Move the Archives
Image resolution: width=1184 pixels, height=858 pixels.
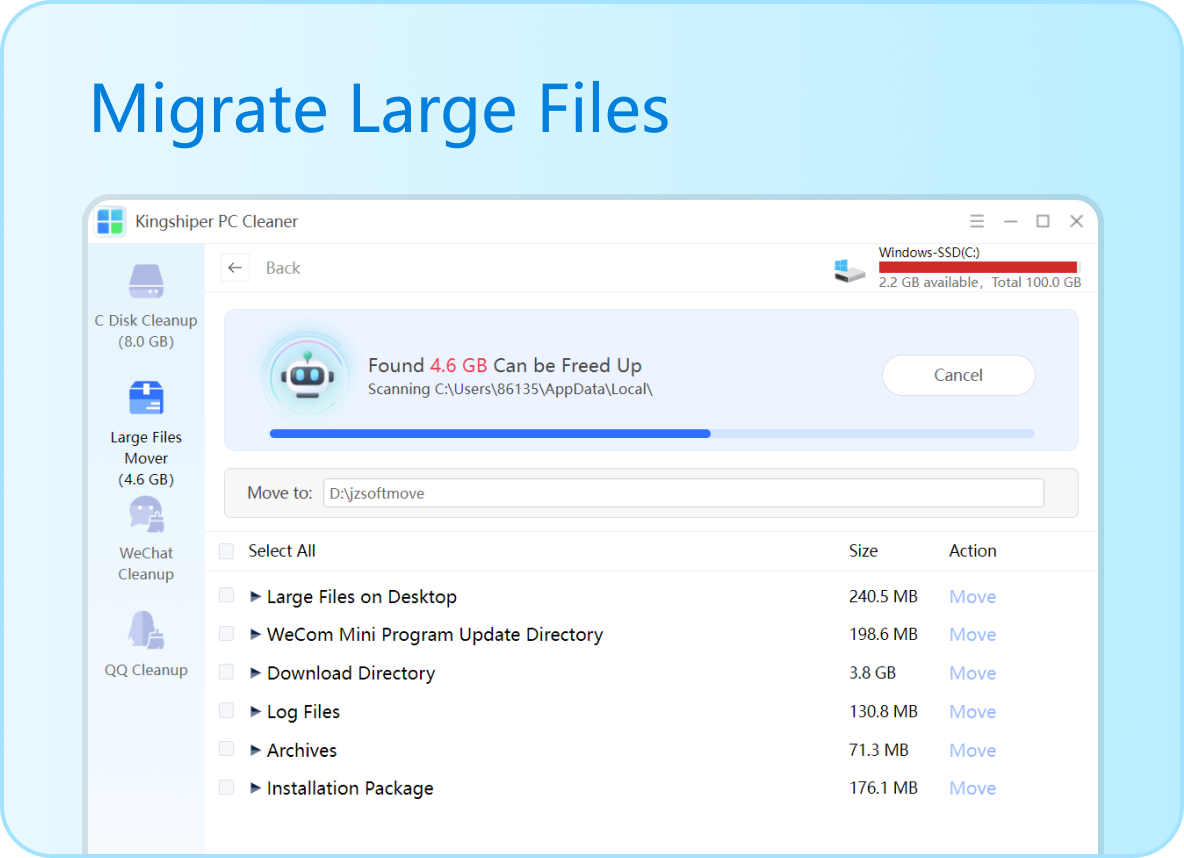pos(973,750)
